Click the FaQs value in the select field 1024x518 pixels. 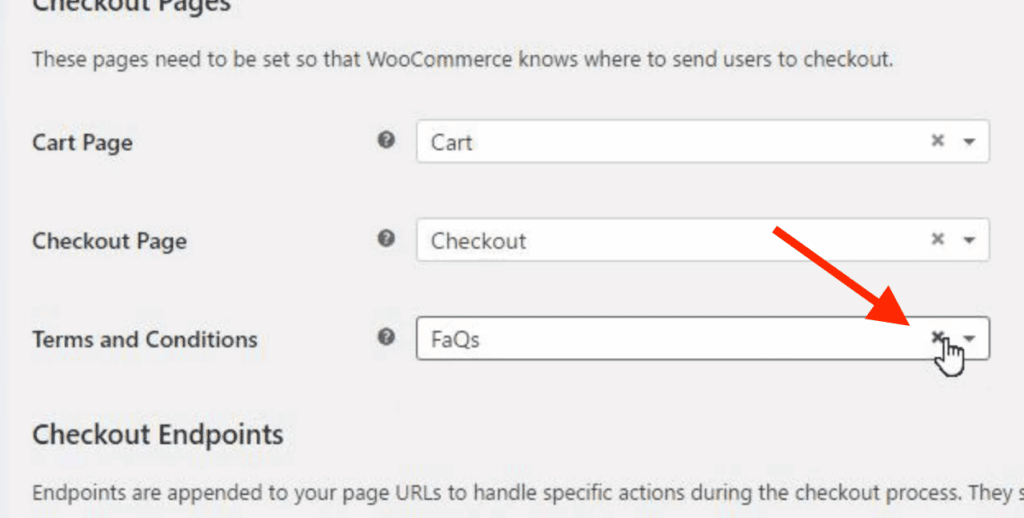(455, 340)
